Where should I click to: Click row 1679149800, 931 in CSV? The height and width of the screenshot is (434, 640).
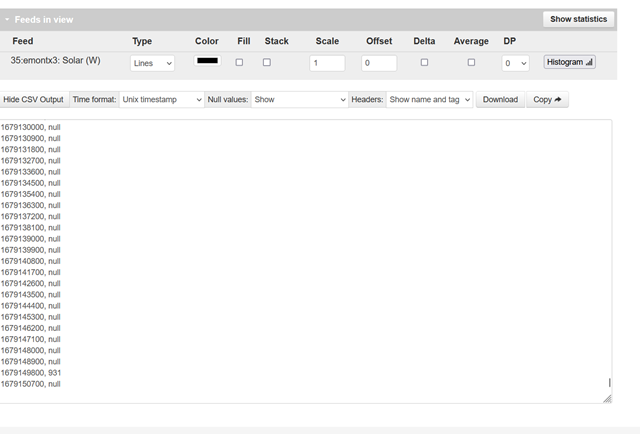(31, 373)
